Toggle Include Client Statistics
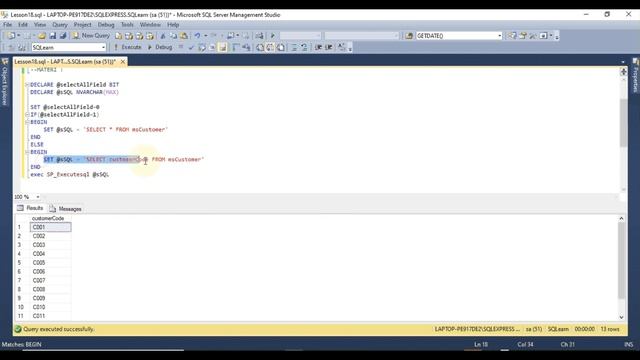640x360 pixels. (246, 47)
